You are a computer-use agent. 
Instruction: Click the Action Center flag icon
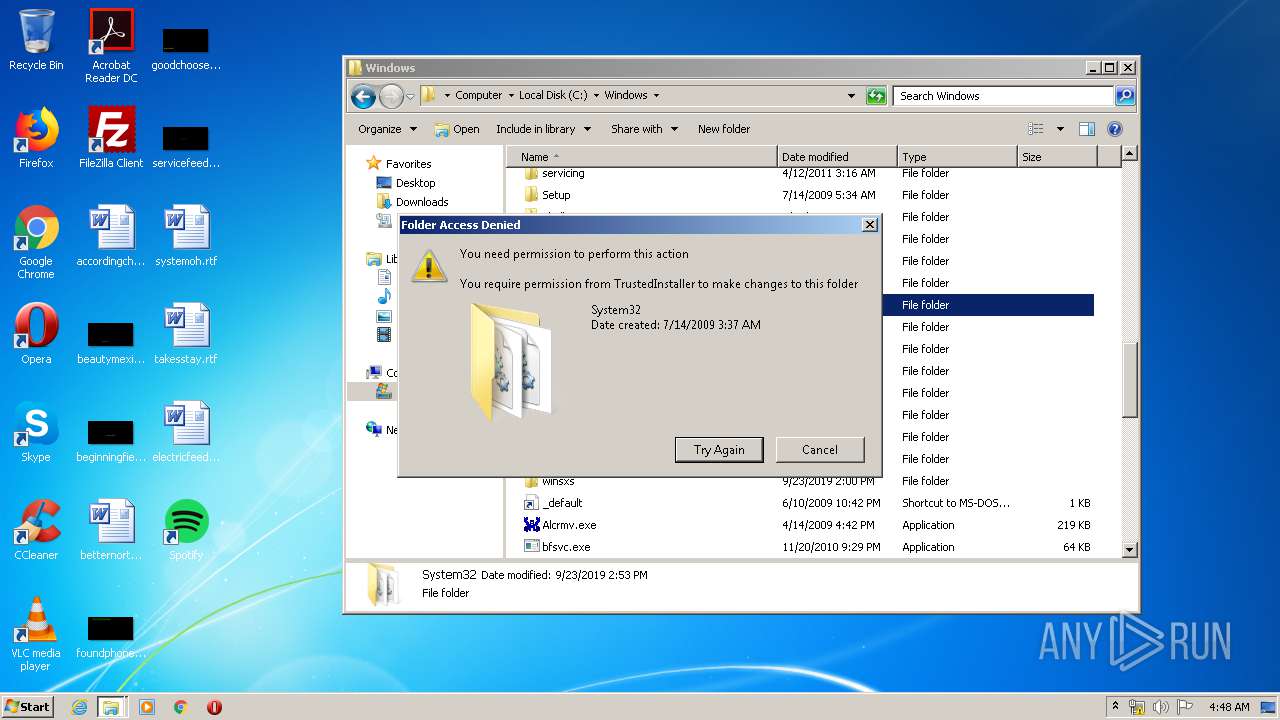coord(1184,707)
